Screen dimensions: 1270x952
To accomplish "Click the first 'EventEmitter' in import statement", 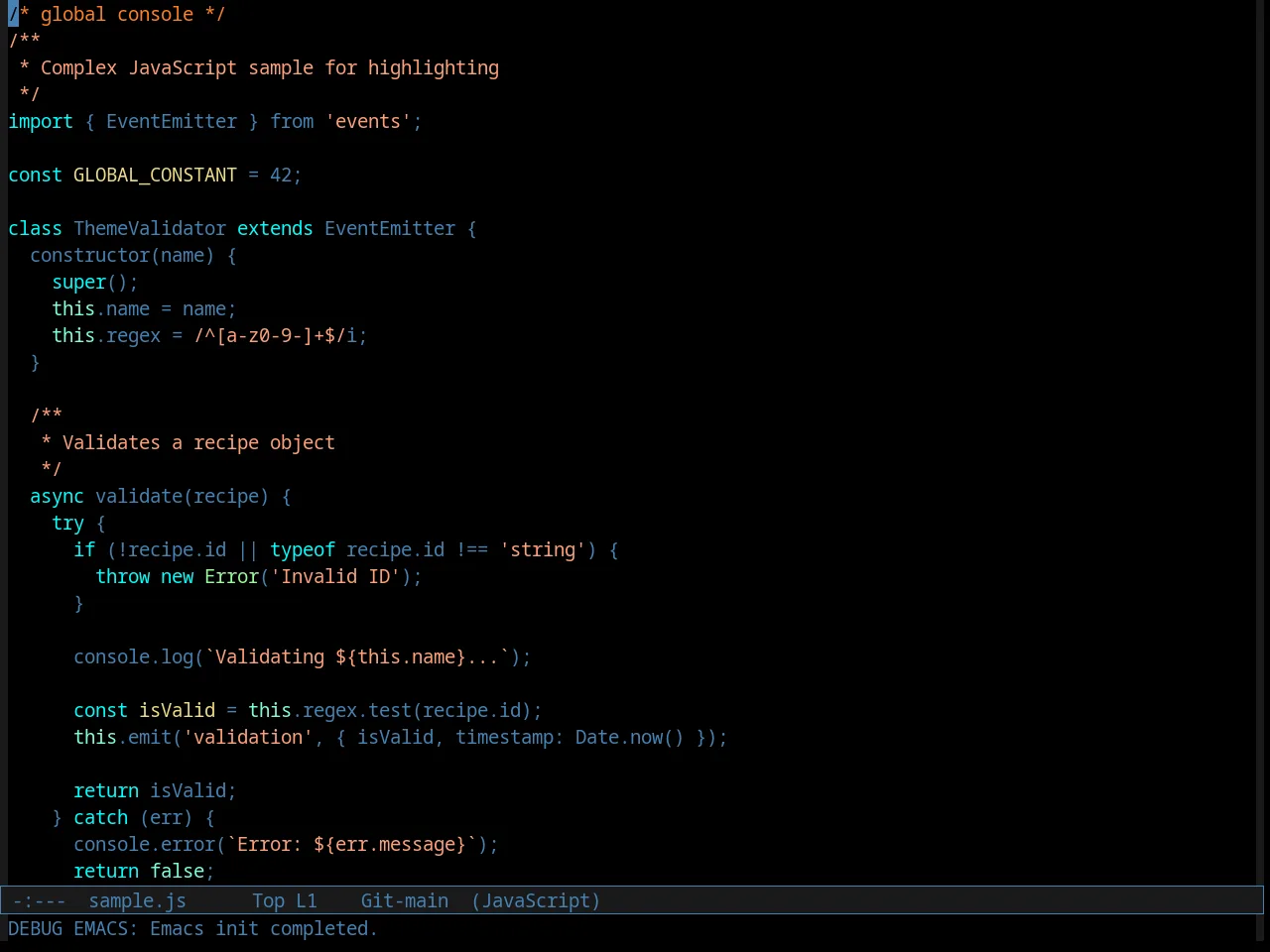I will [172, 121].
